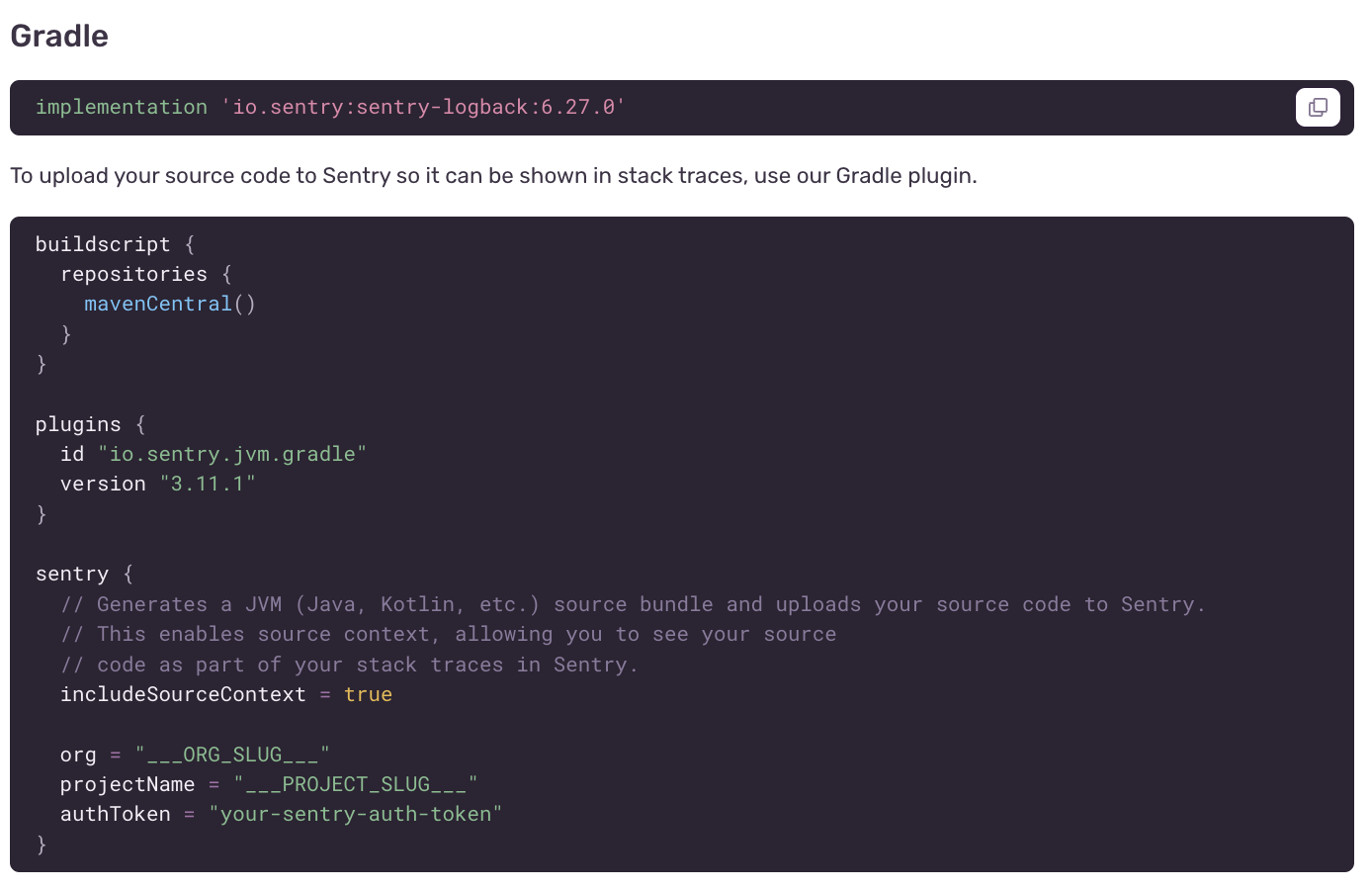
Task: Click the version "3.11.1" line
Action: pos(158,484)
